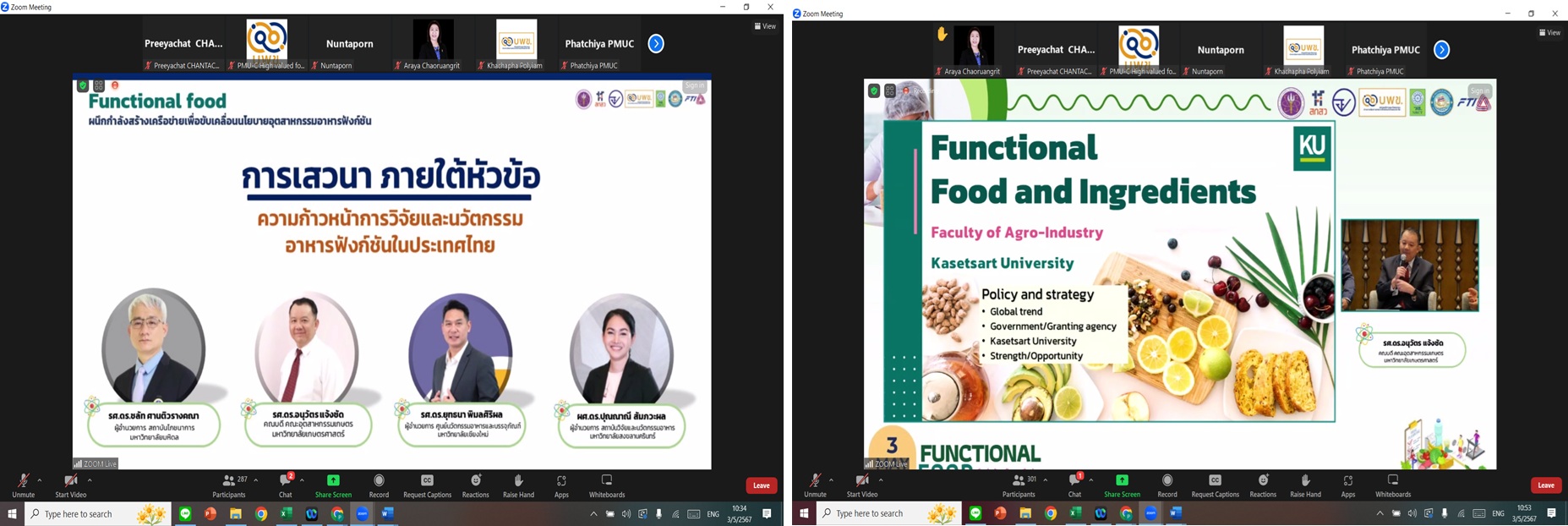Viewport: 1568px width, 526px height.
Task: Expand audio options arrow in right Zoom window
Action: coord(831,480)
